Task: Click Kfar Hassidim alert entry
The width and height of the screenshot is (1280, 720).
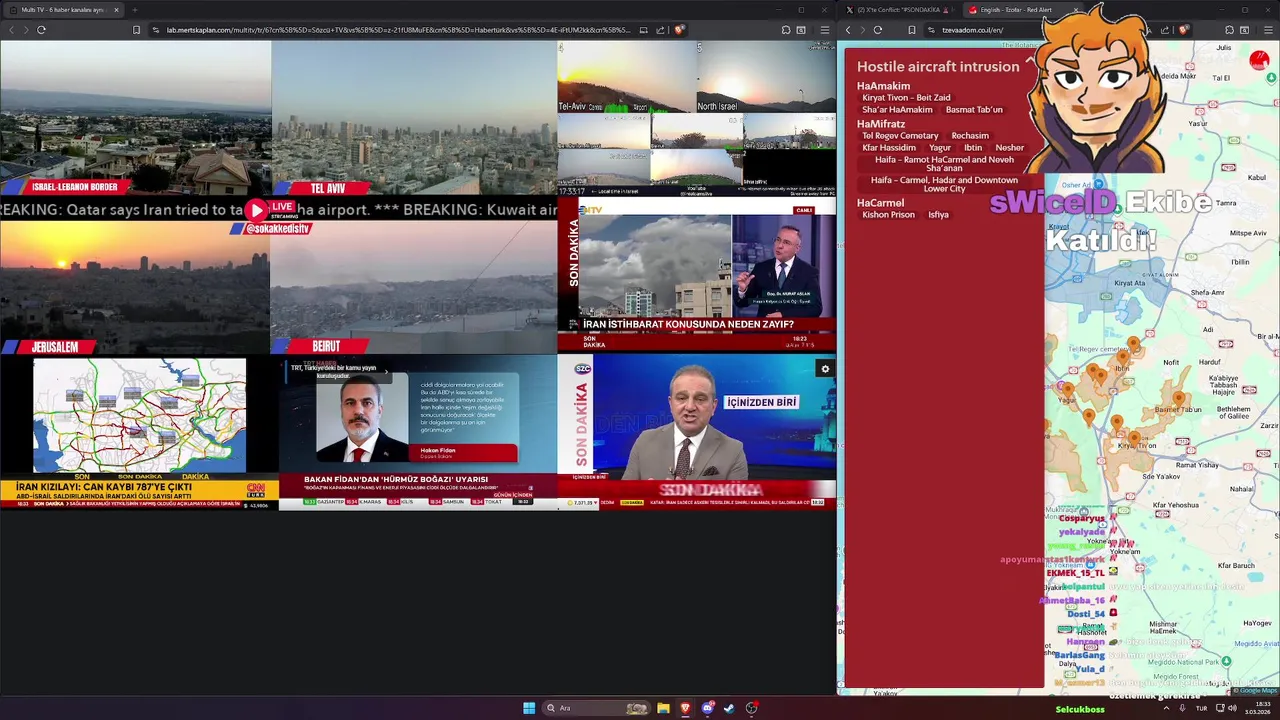Action: coord(889,148)
